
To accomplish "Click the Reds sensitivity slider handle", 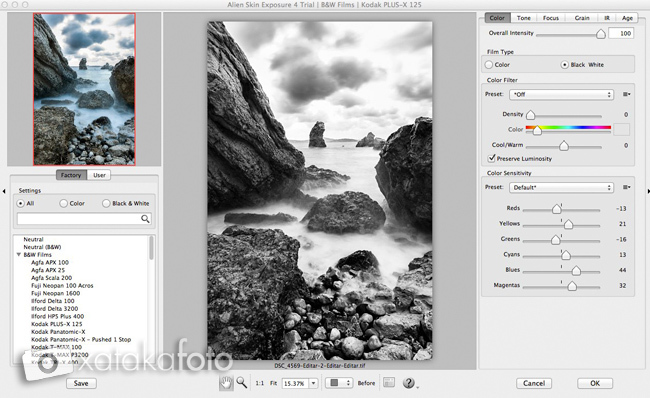I will click(x=557, y=209).
